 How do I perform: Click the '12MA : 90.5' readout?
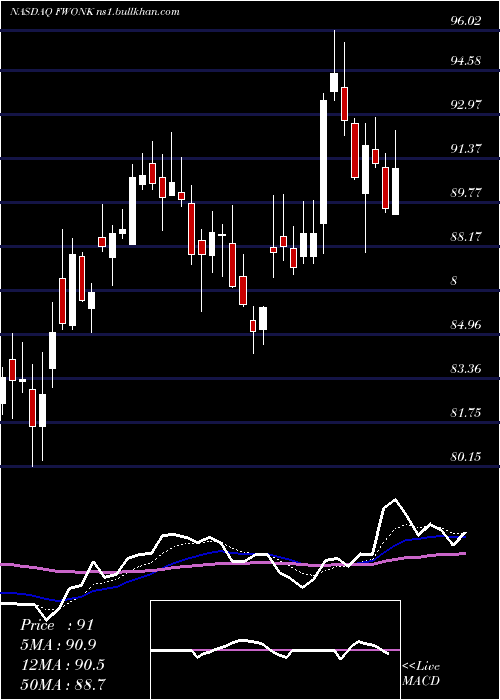click(62, 664)
